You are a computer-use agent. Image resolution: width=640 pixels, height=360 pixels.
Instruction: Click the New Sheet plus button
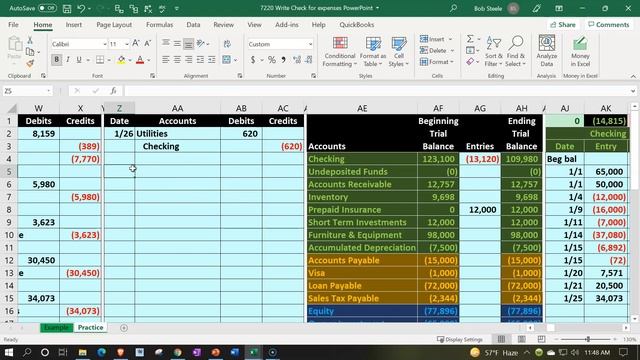[x=124, y=328]
